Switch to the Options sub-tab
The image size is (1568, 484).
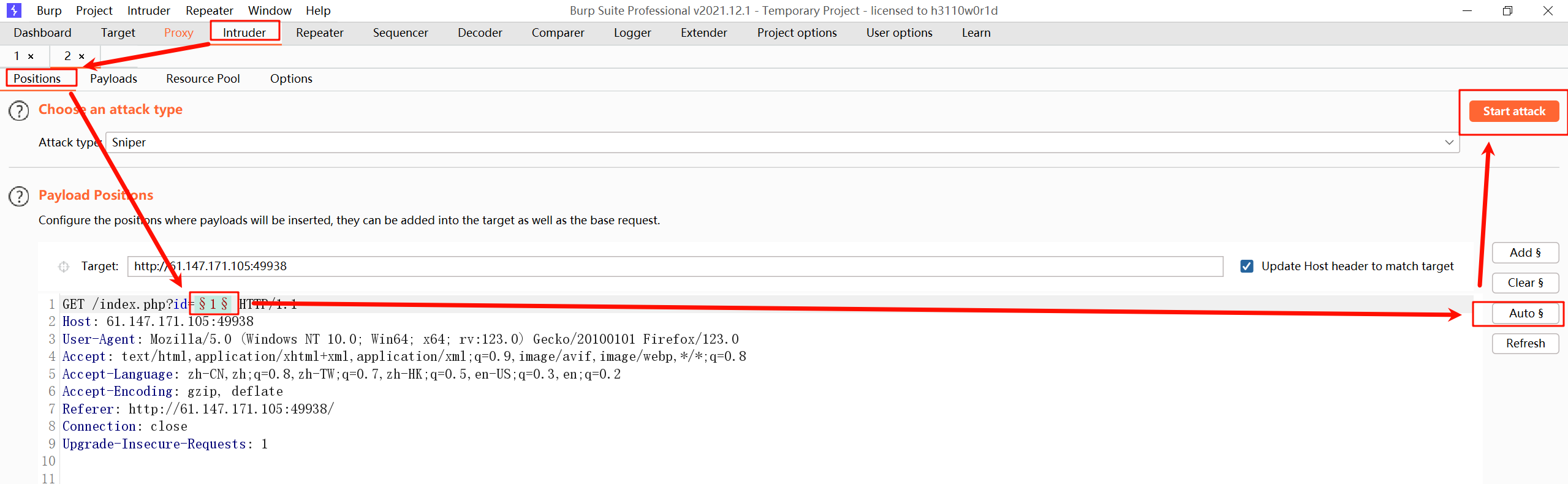(291, 79)
